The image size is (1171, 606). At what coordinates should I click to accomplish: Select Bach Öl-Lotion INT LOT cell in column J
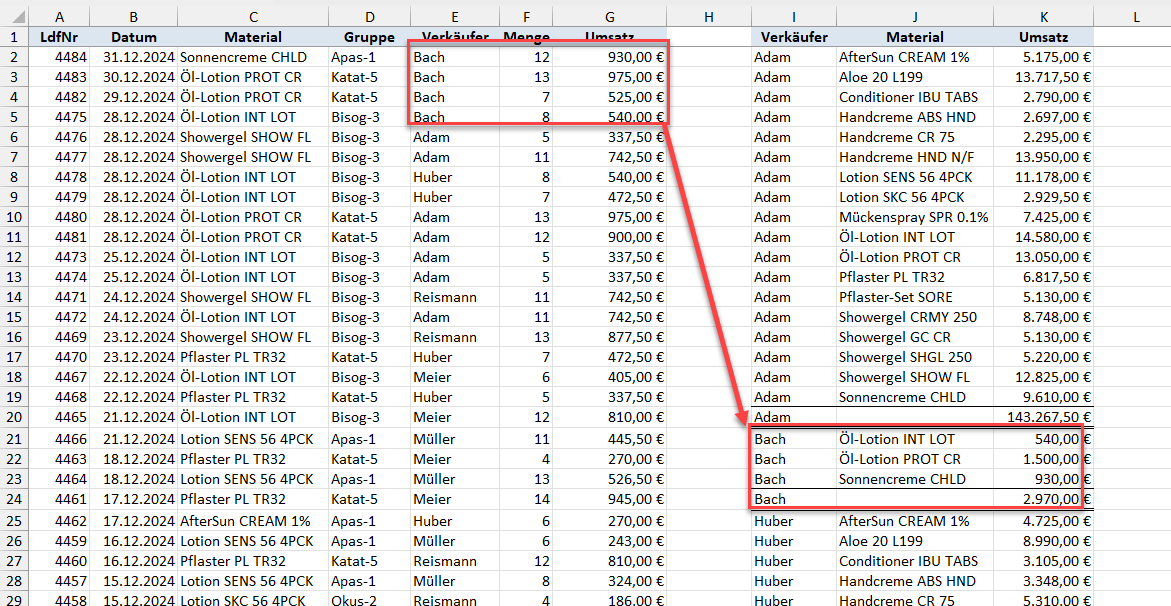click(915, 439)
